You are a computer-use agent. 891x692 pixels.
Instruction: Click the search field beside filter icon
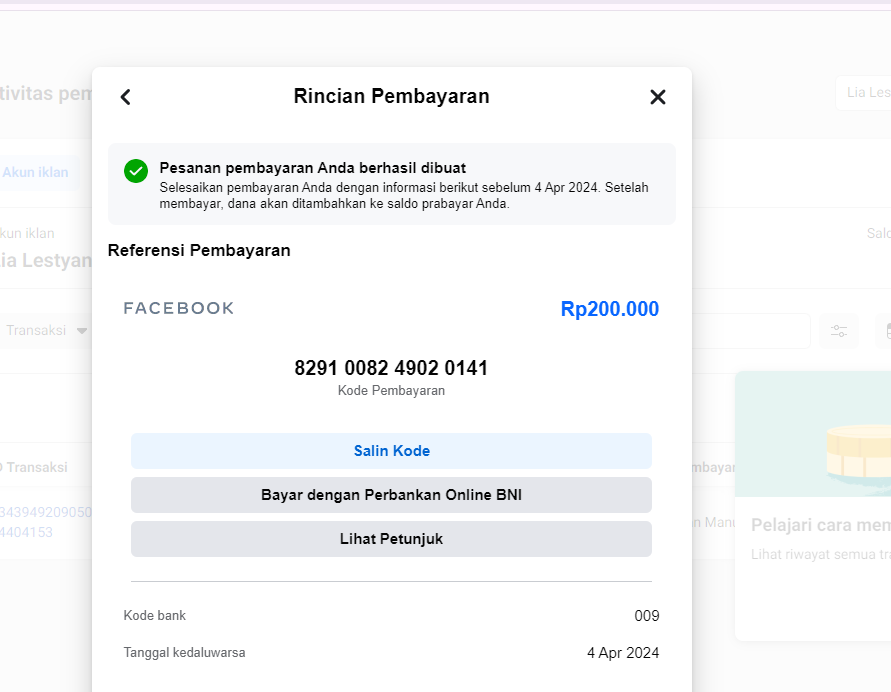tap(750, 331)
